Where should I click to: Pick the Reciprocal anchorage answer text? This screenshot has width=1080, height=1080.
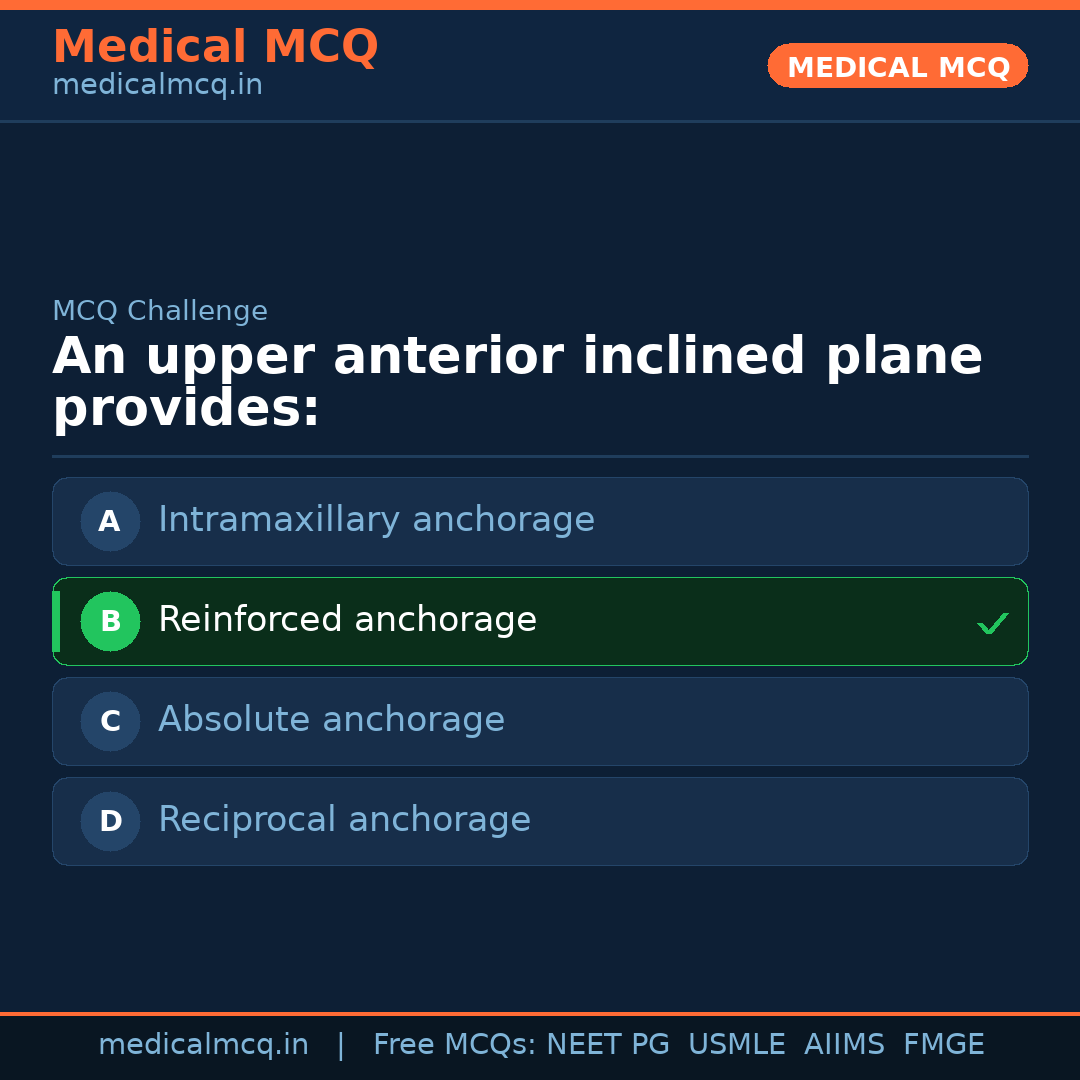[x=344, y=820]
